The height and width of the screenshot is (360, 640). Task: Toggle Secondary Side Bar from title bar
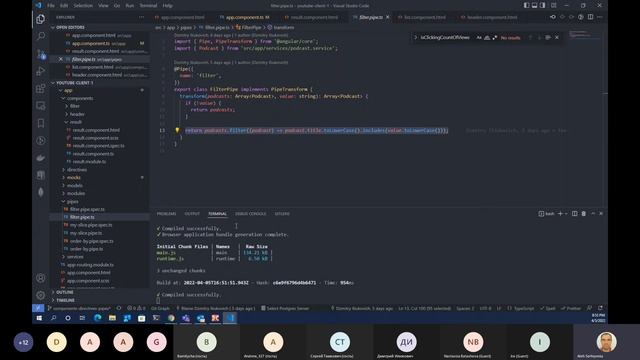click(542, 5)
